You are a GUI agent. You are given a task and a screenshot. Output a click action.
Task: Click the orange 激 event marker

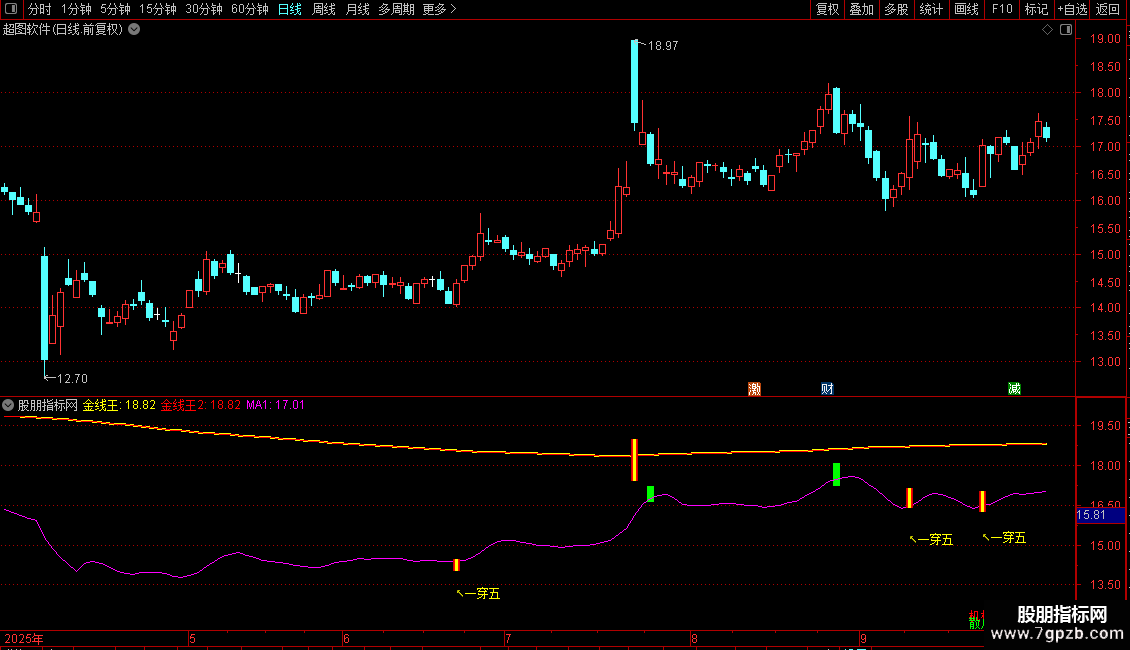point(755,389)
